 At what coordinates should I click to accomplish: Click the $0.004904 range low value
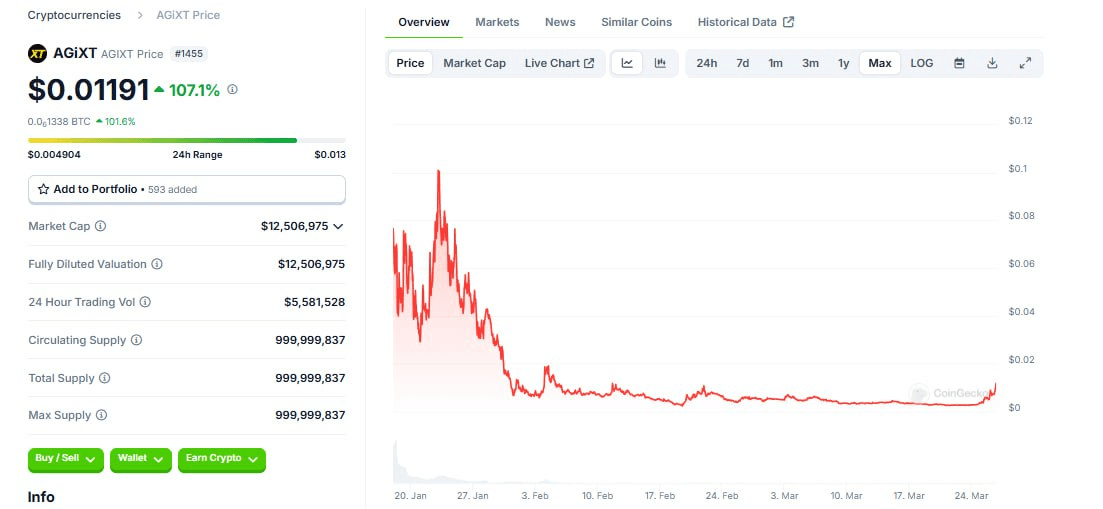pos(54,155)
